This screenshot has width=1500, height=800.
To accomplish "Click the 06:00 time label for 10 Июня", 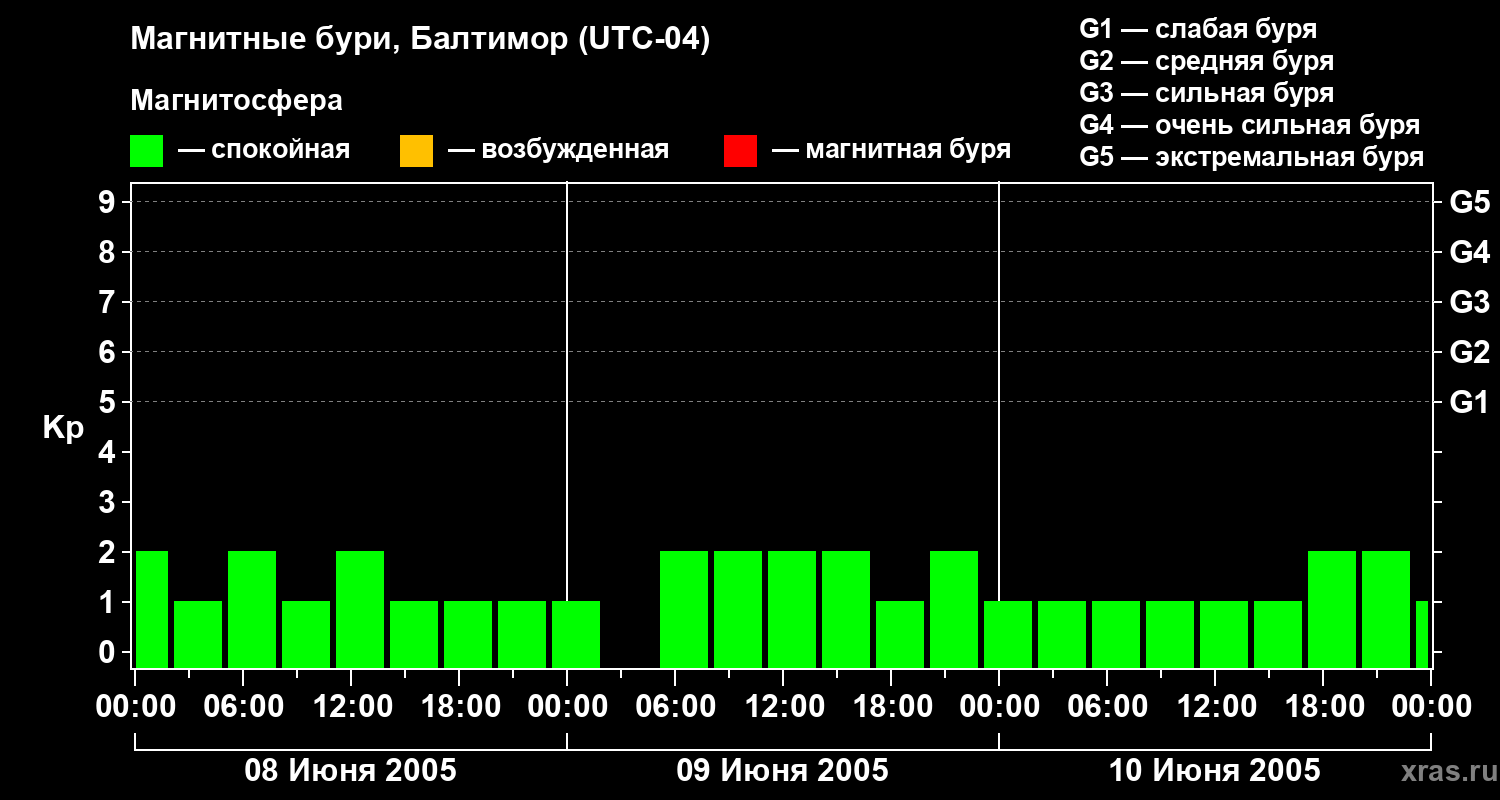I will pyautogui.click(x=1107, y=707).
